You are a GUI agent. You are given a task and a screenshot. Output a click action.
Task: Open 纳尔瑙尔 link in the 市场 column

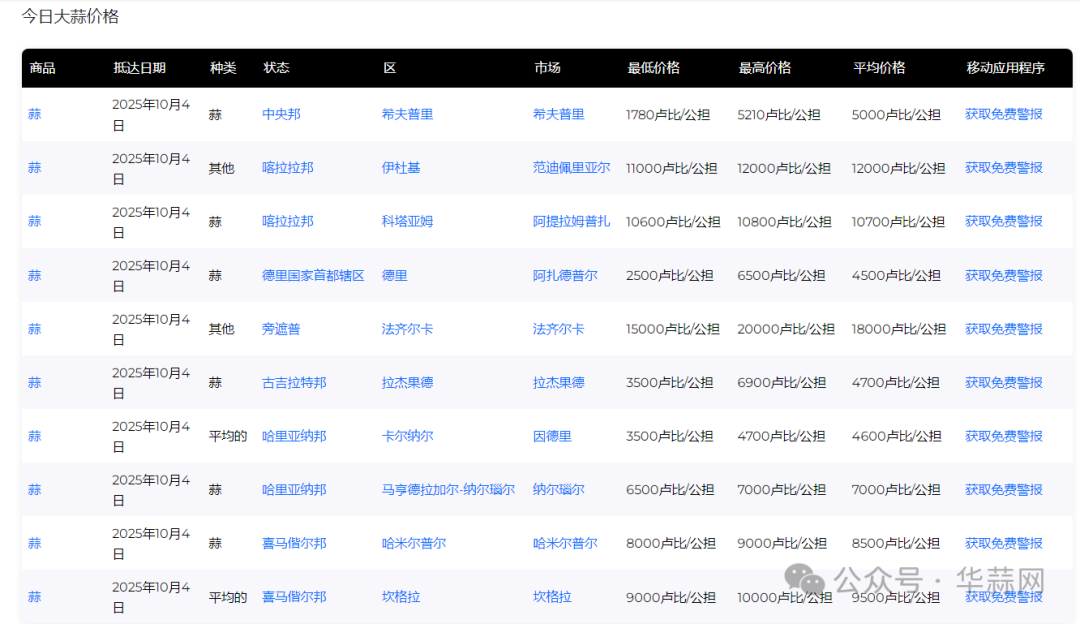click(558, 490)
